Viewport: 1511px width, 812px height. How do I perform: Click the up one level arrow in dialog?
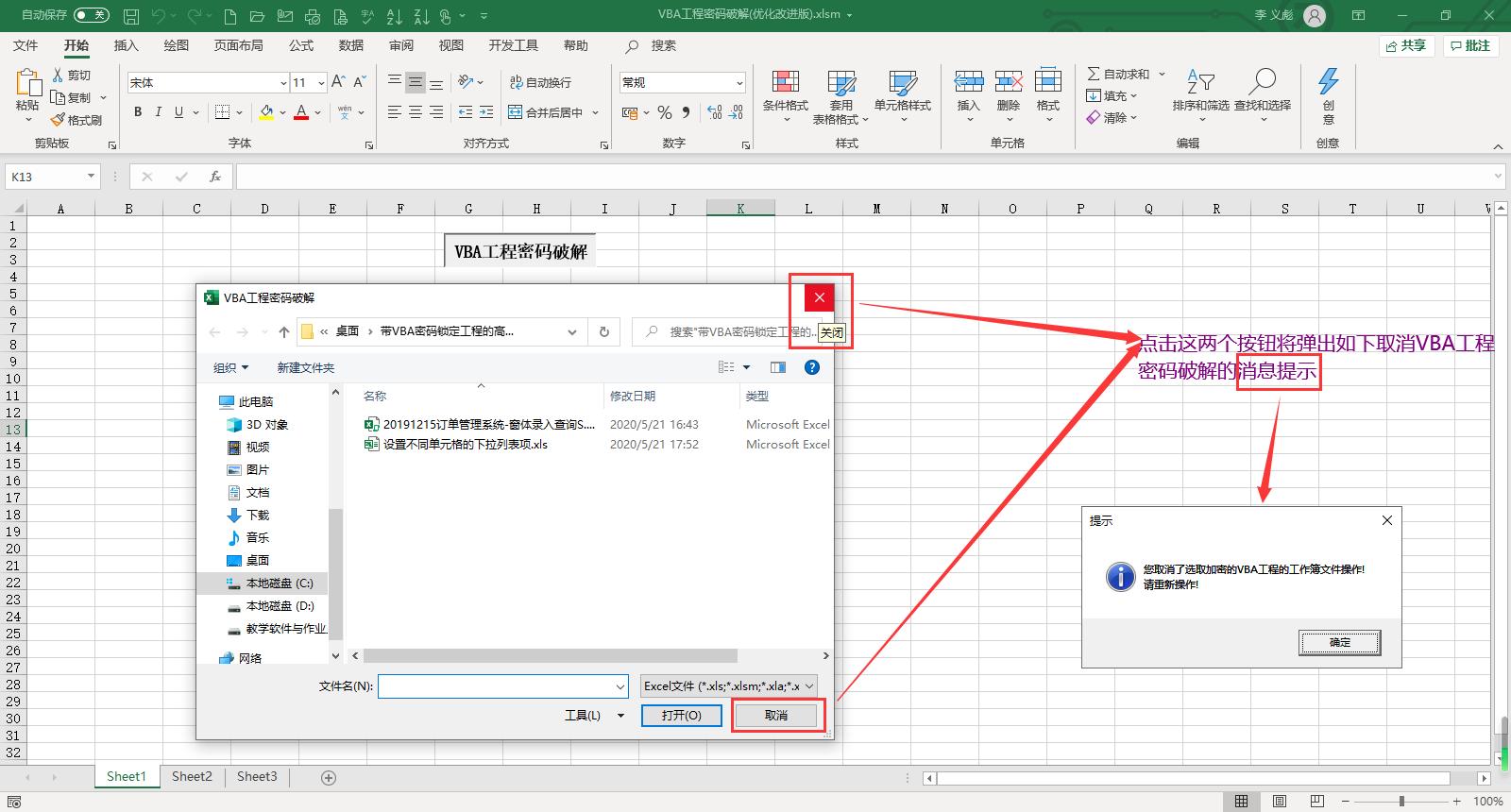coord(284,331)
